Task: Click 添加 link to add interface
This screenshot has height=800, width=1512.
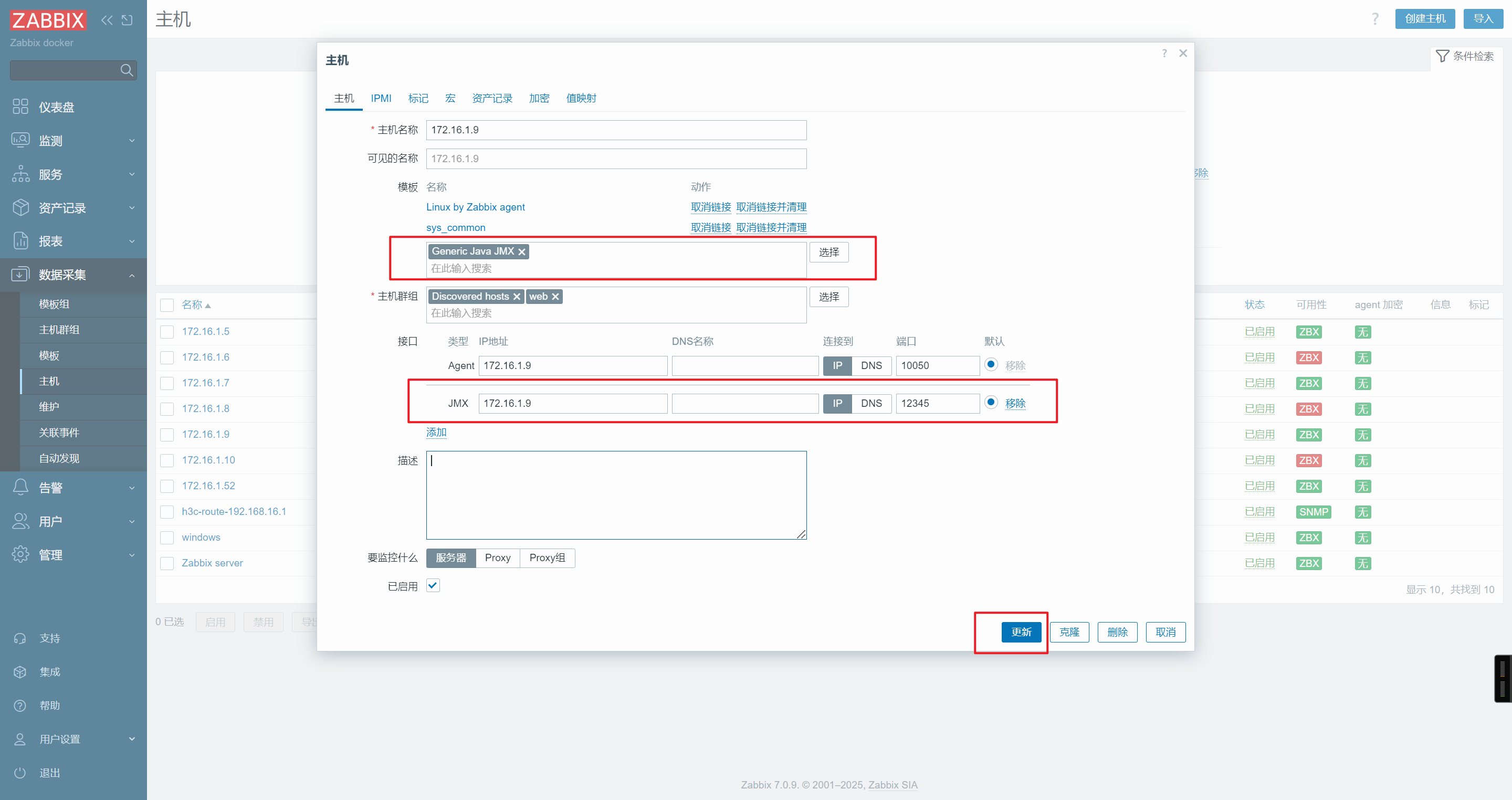Action: 436,433
